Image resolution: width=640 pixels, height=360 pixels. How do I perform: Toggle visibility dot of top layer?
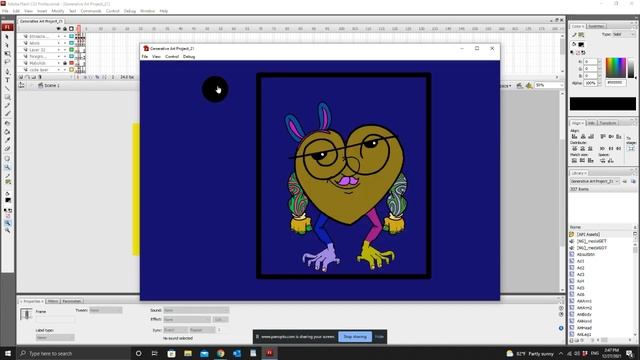click(x=58, y=36)
